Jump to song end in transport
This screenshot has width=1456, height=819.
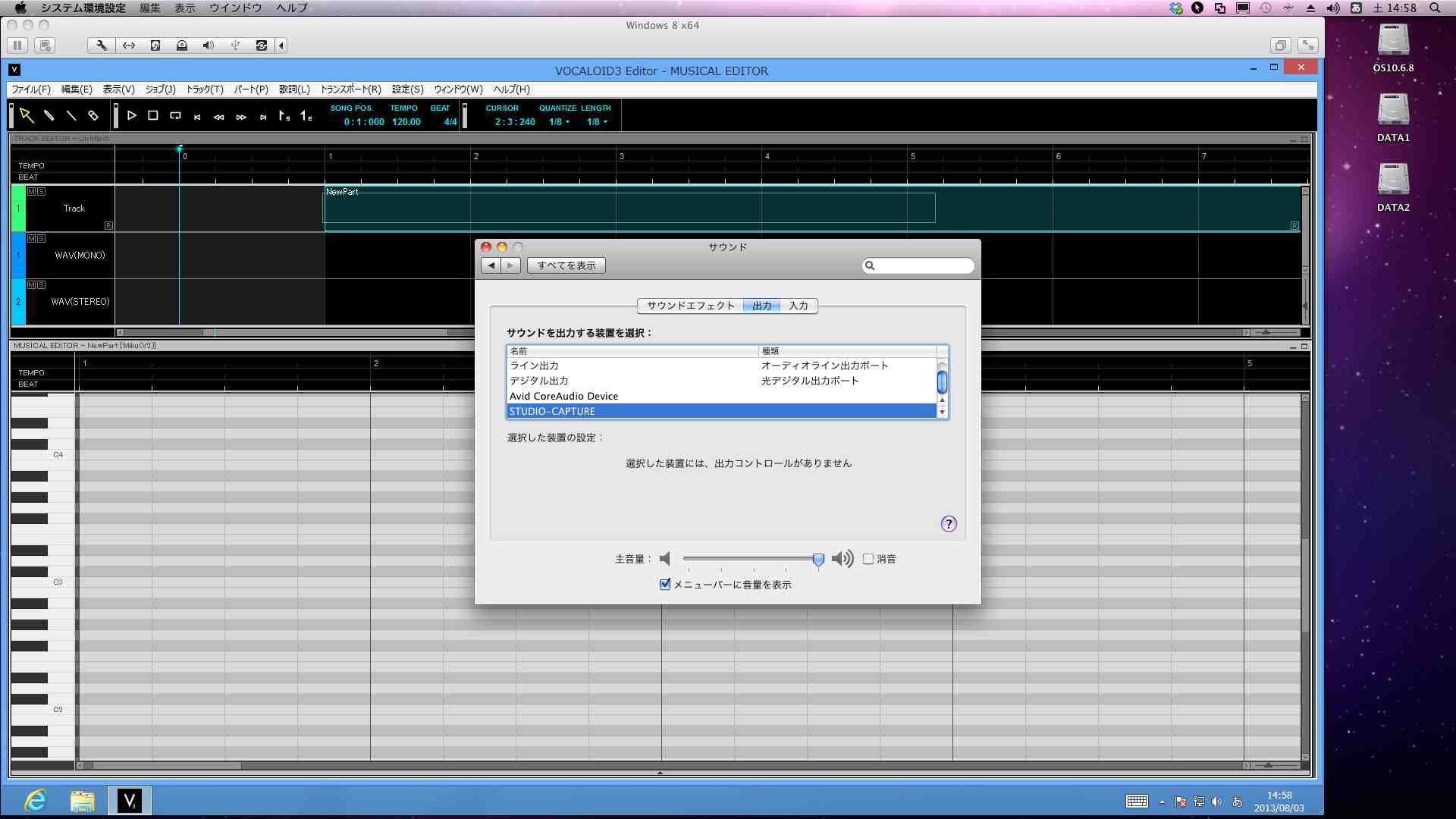[x=263, y=117]
